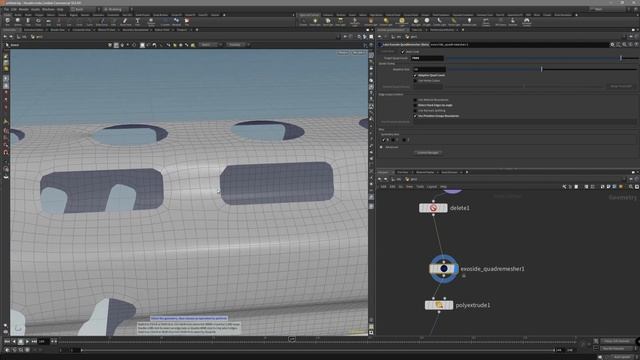The height and width of the screenshot is (360, 640).
Task: Open the network editor Tools menu
Action: (x=420, y=187)
